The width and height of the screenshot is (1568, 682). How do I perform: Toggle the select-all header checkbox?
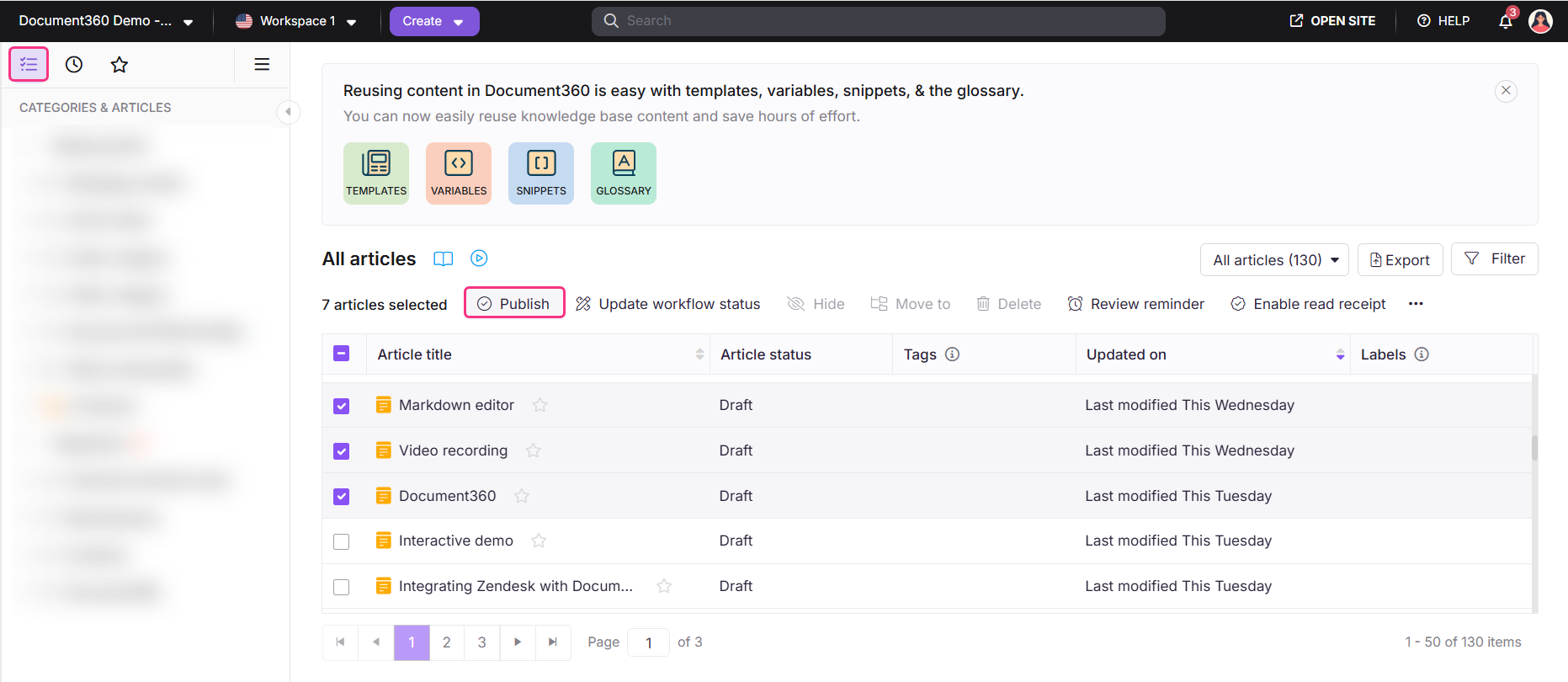(x=341, y=354)
